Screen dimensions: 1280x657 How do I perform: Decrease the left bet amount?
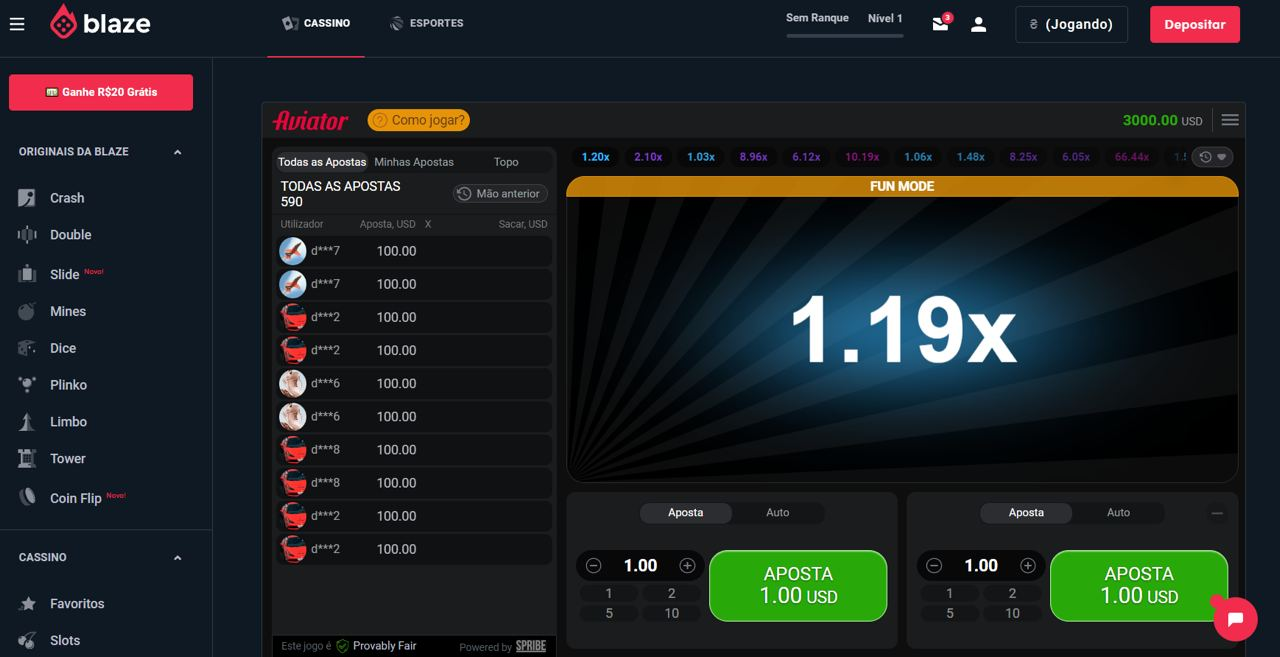pyautogui.click(x=594, y=566)
